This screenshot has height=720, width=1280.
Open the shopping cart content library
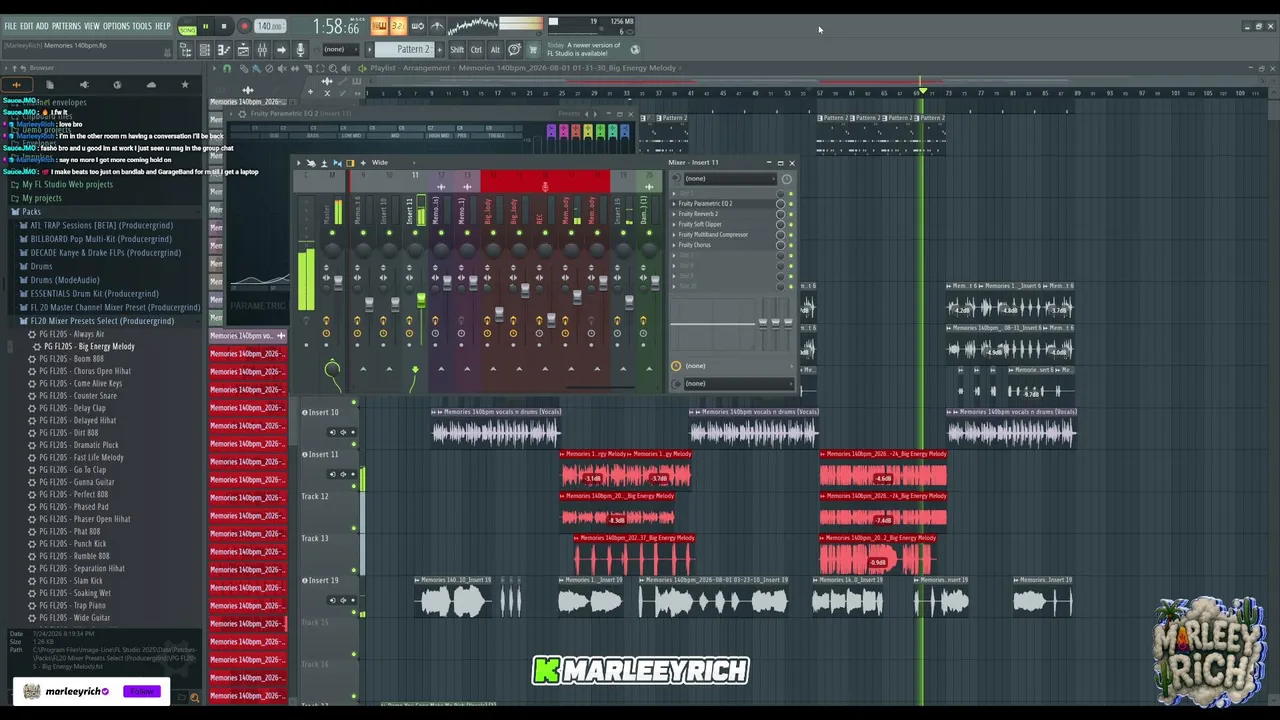[x=533, y=49]
